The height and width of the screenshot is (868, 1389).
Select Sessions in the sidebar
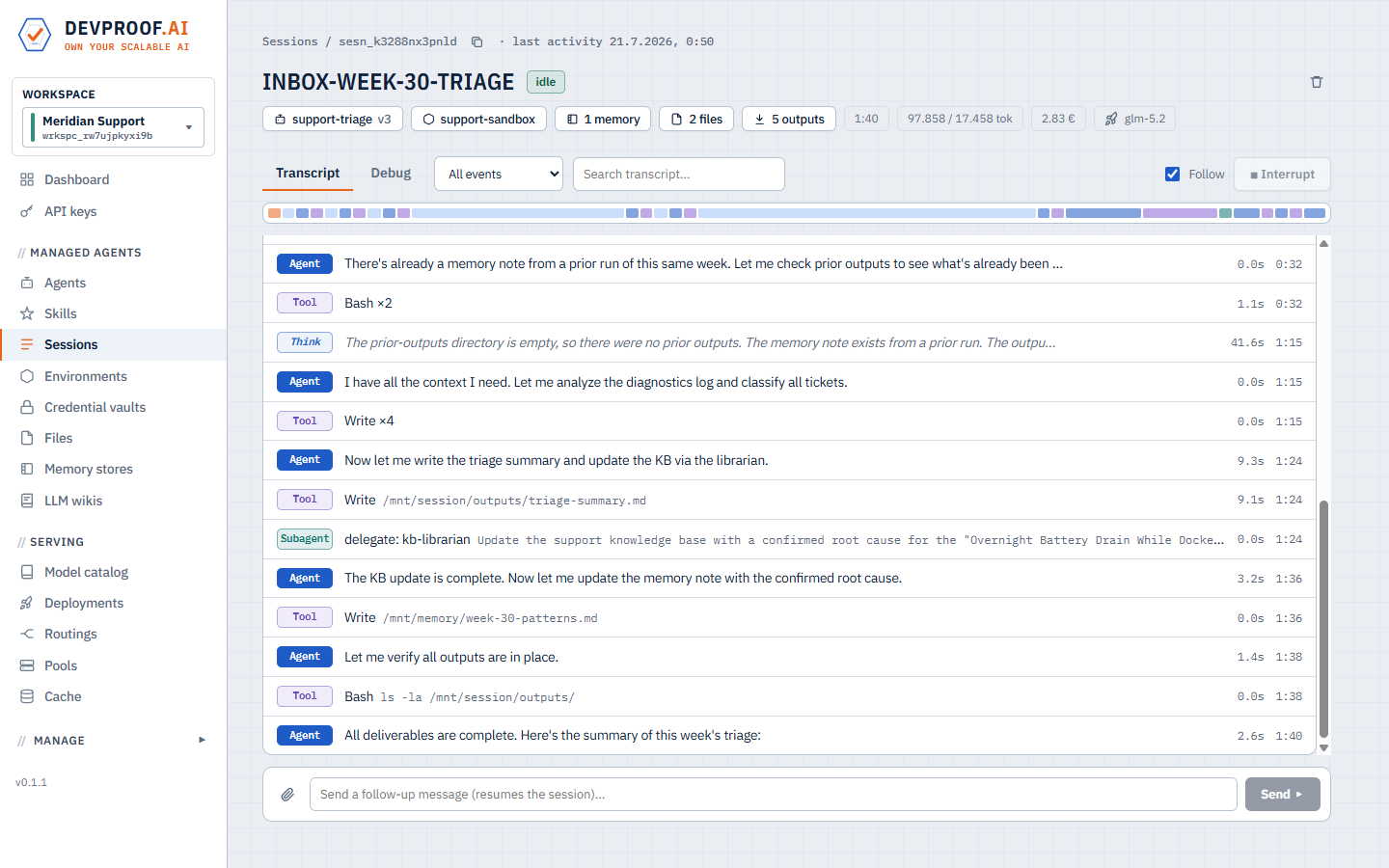pos(113,344)
